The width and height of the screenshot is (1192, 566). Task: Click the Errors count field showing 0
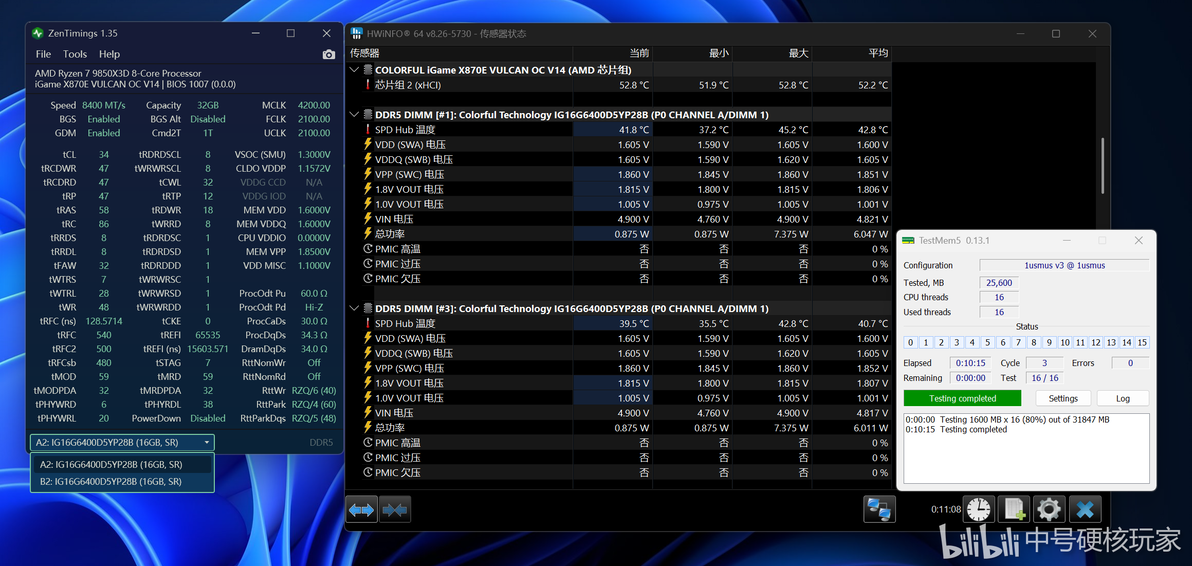[1130, 363]
